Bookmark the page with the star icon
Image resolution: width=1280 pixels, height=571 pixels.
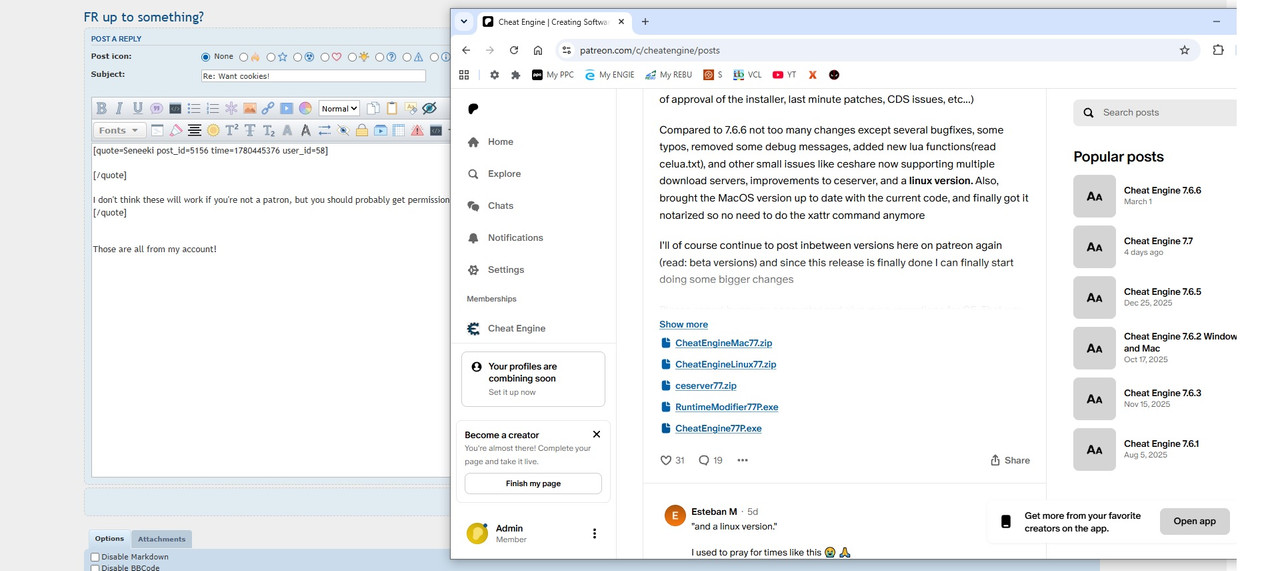(1185, 50)
